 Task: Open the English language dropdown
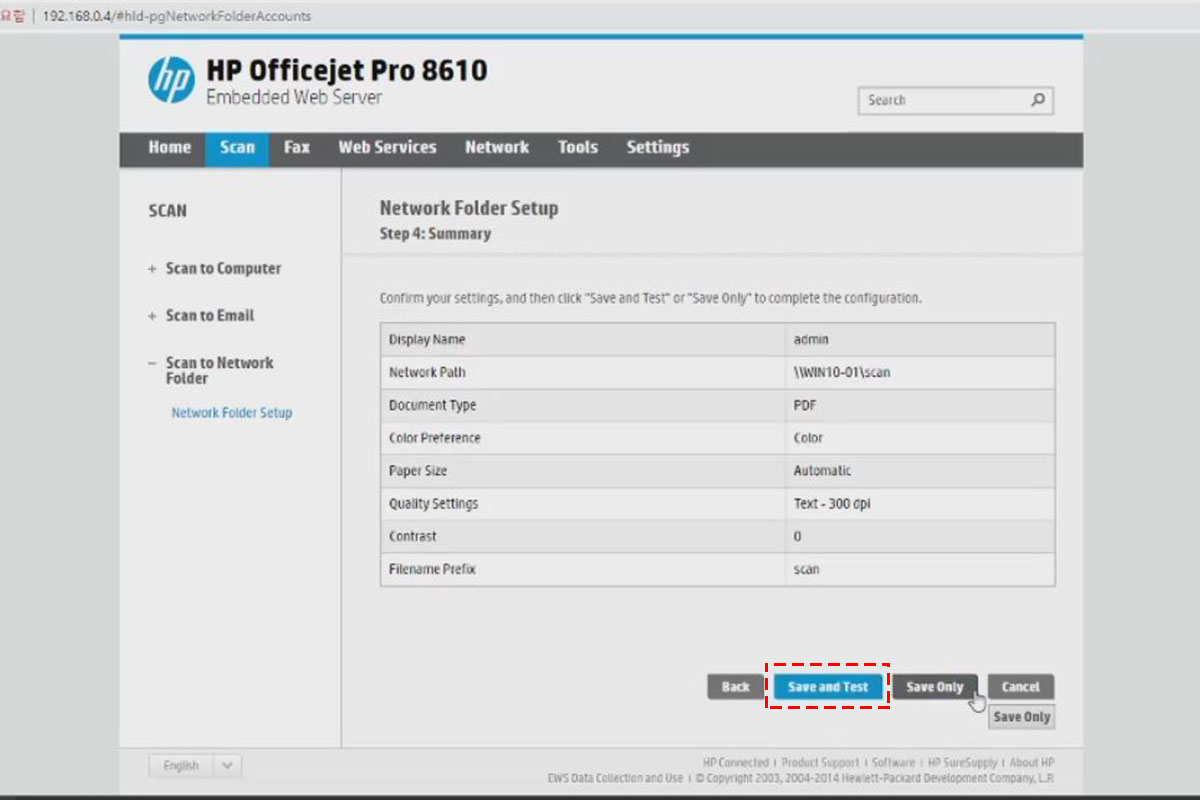(195, 766)
